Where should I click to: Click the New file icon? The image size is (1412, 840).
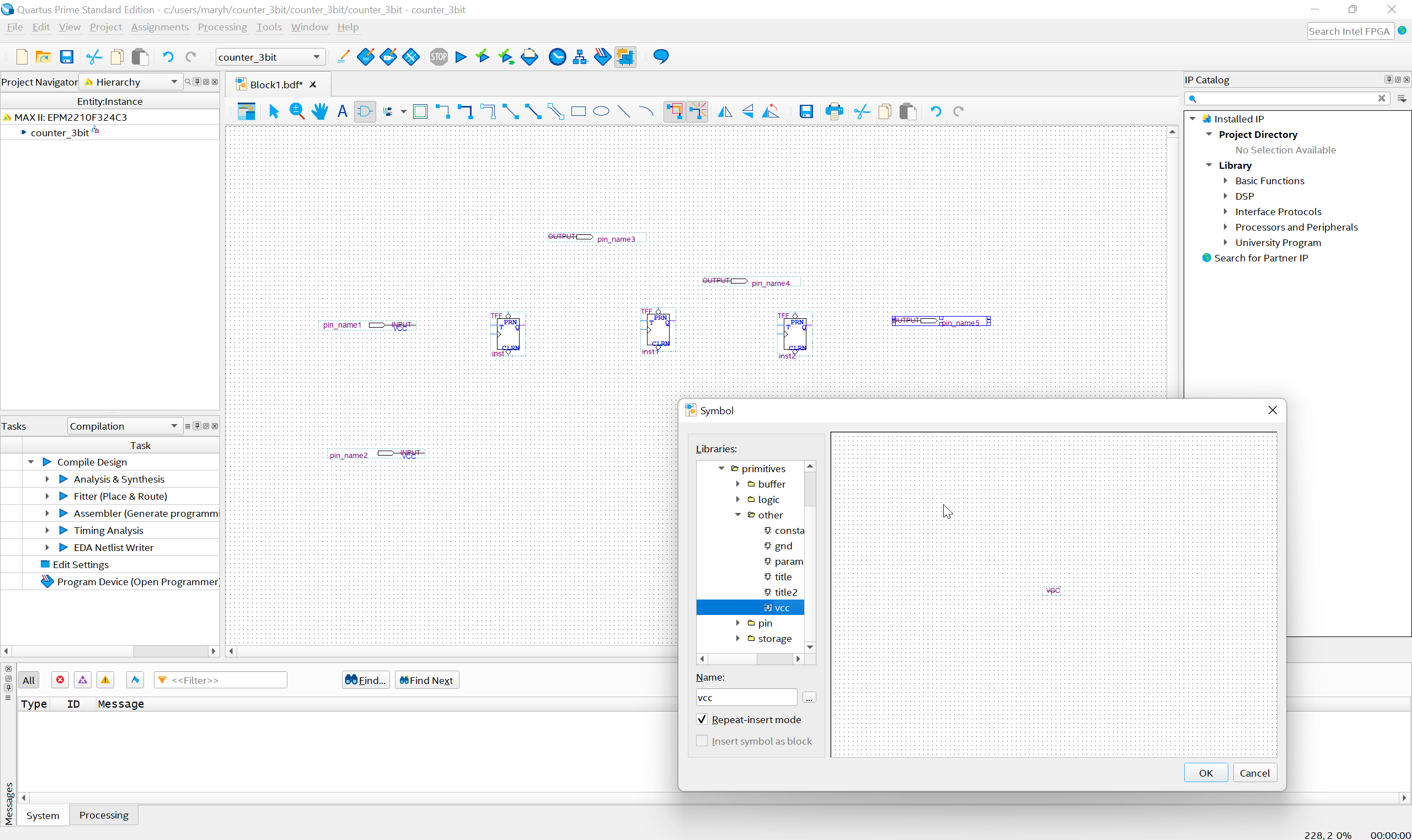coord(22,57)
